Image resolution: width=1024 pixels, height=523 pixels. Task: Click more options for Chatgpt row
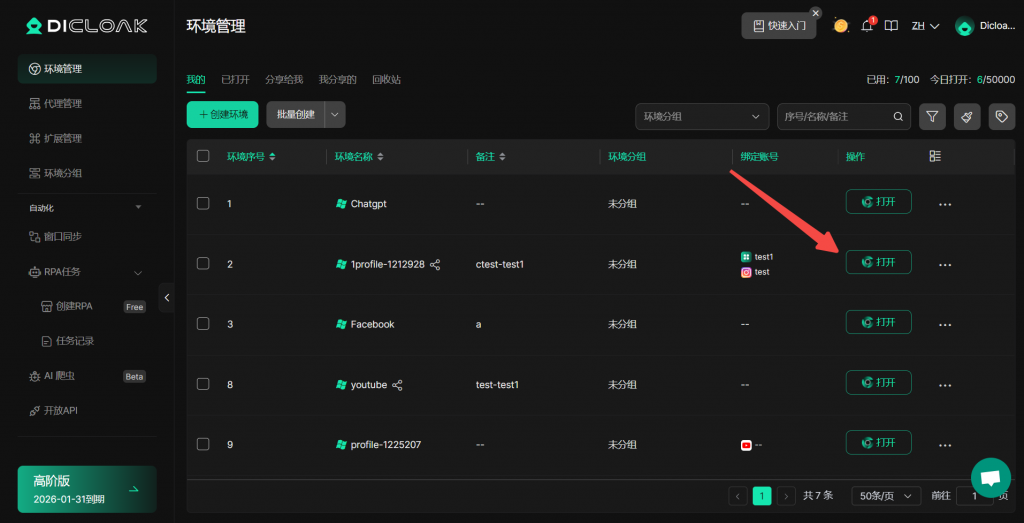pyautogui.click(x=945, y=204)
